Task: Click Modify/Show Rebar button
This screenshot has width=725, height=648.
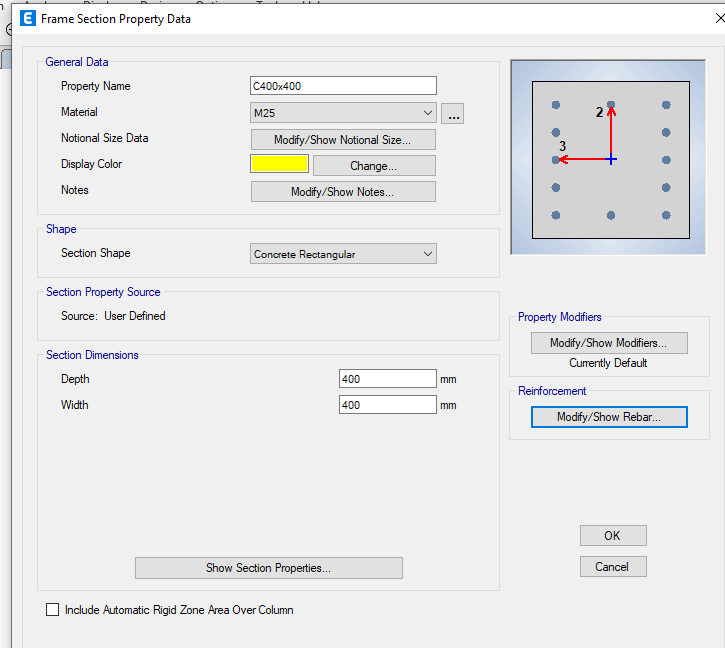Action: pos(609,417)
